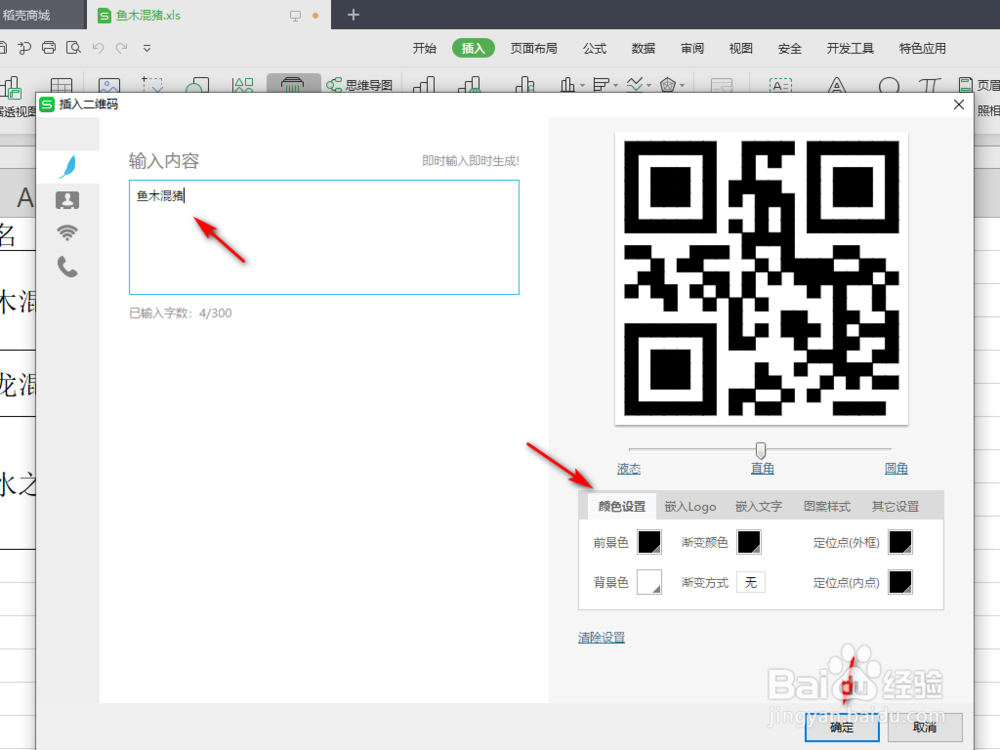Click the 清除设置 link

click(601, 638)
